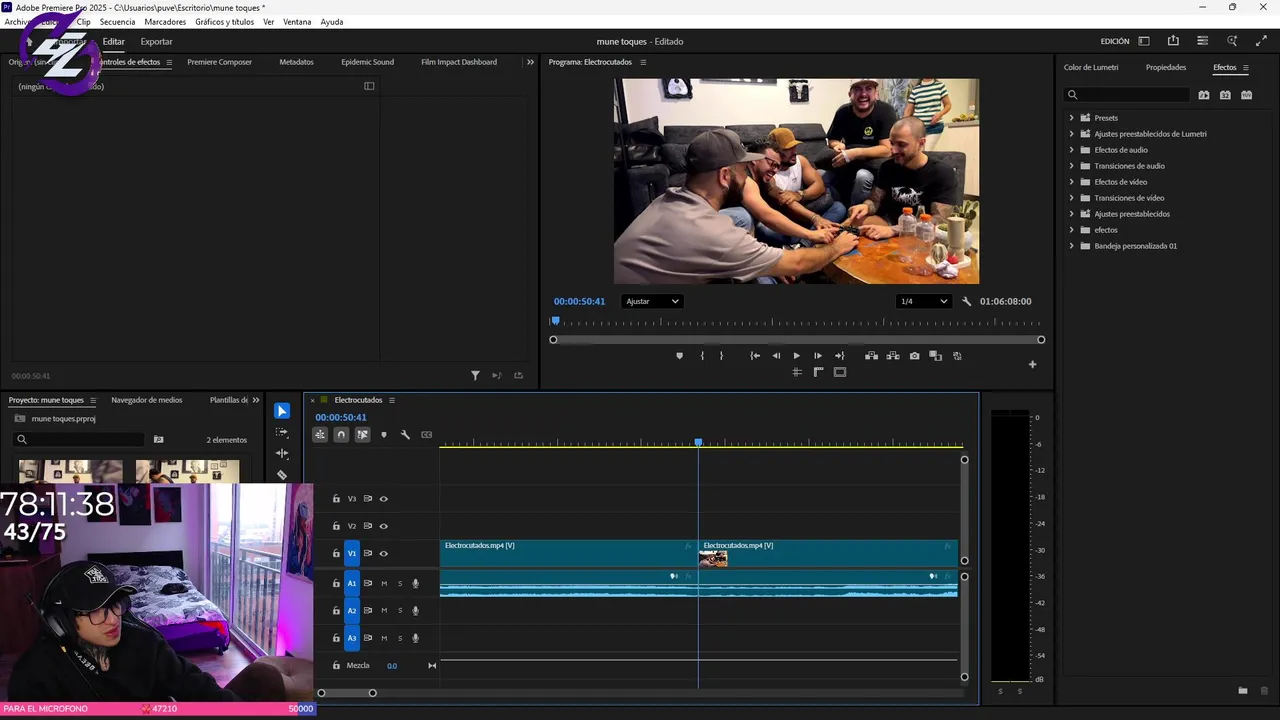Go to In point in Program monitor
This screenshot has width=1280, height=720.
click(x=755, y=356)
